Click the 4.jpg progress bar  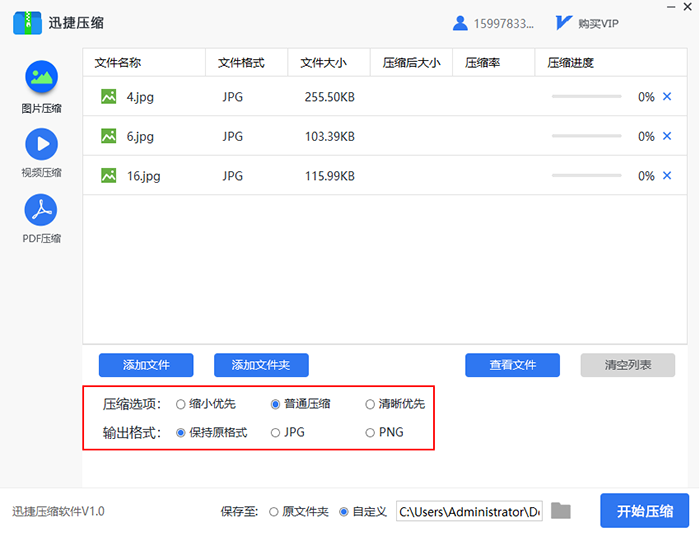[x=586, y=97]
